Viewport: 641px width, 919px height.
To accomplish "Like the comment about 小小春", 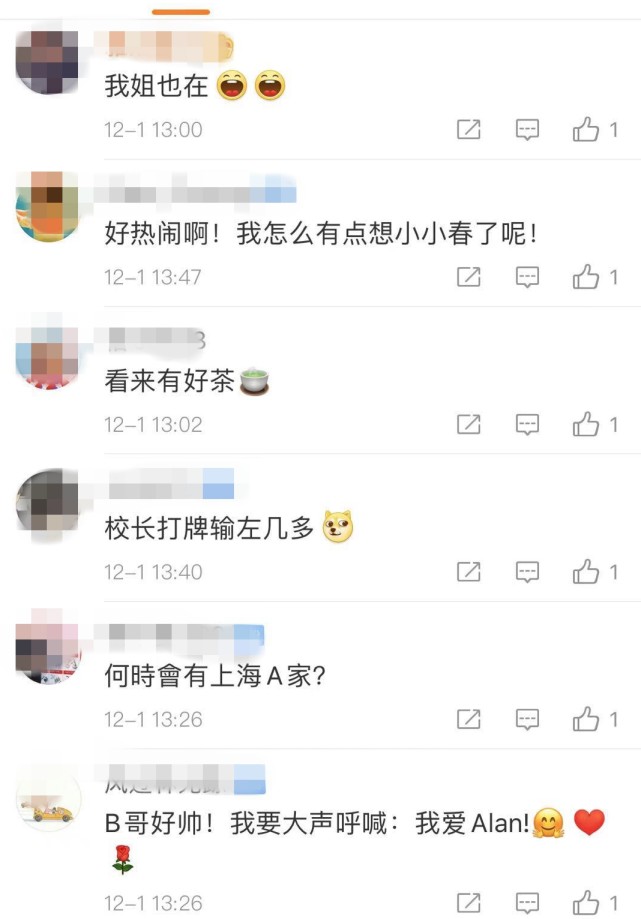I will [586, 277].
